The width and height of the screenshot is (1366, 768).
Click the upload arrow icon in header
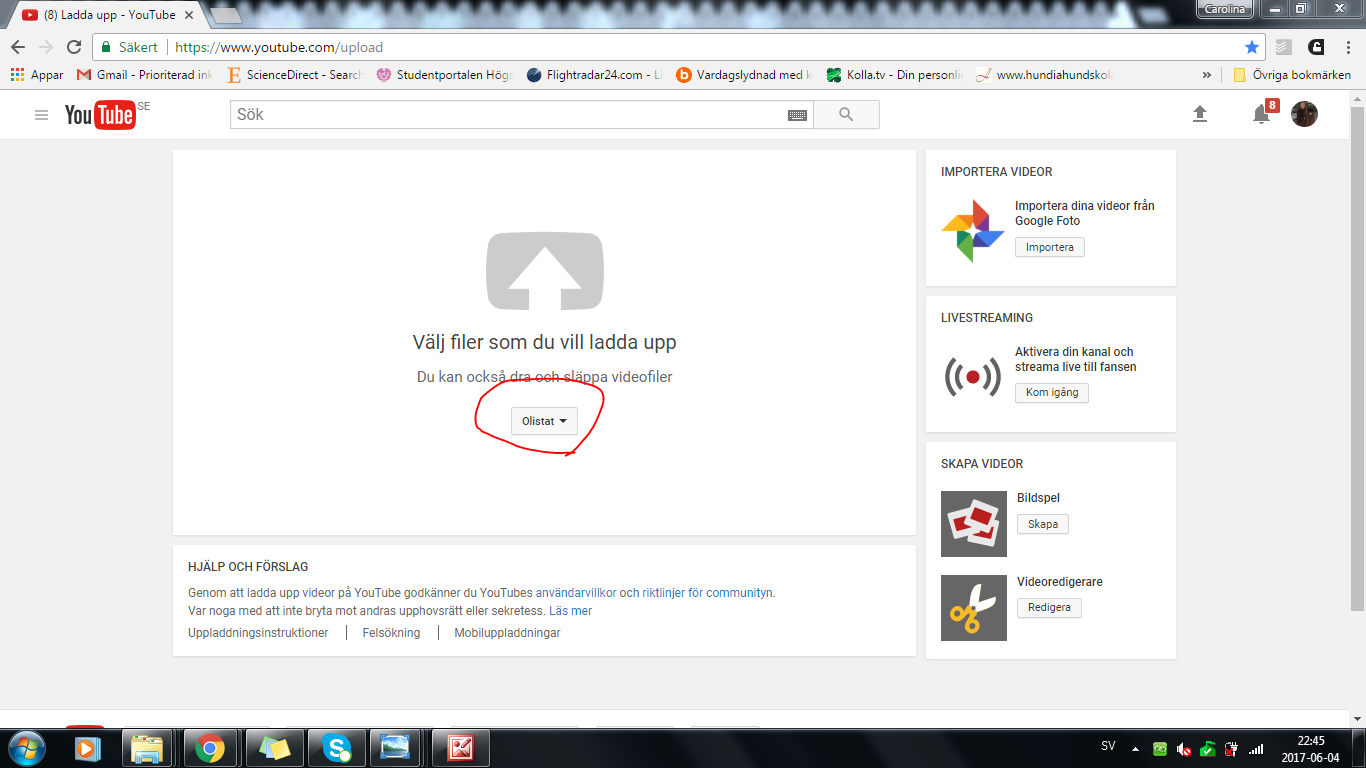[x=1200, y=114]
